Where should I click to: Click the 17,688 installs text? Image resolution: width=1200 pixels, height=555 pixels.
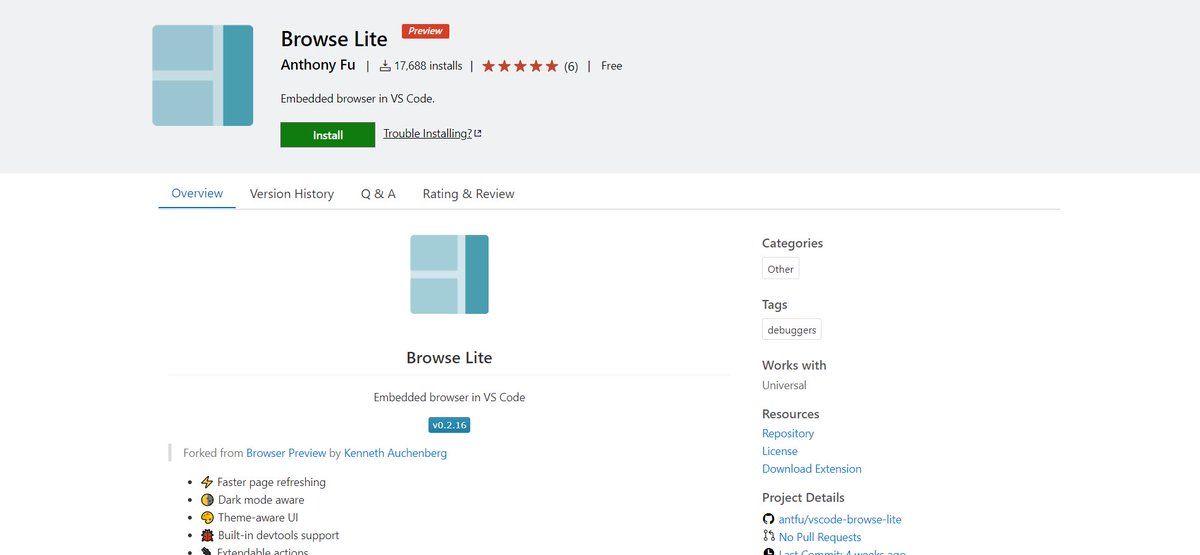point(428,66)
